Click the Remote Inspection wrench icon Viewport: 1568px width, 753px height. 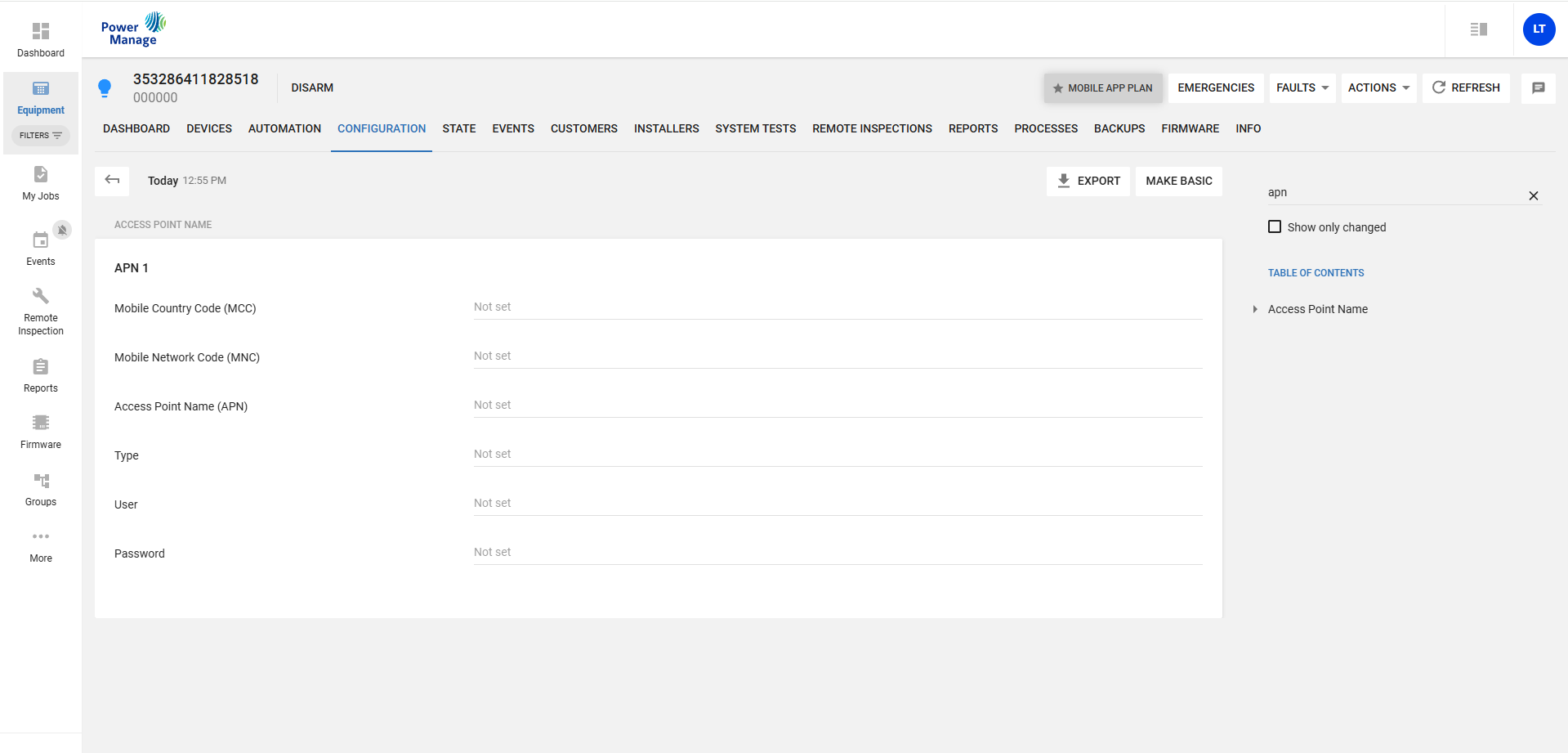(41, 296)
